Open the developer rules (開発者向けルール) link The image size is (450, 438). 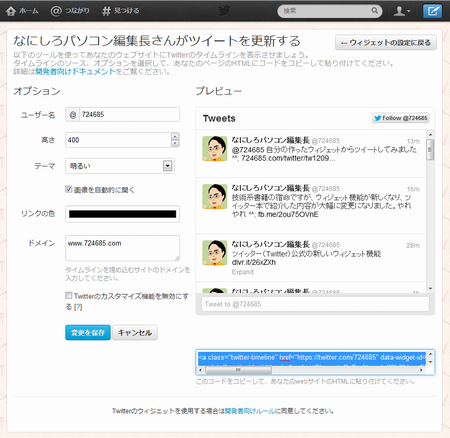click(x=250, y=411)
